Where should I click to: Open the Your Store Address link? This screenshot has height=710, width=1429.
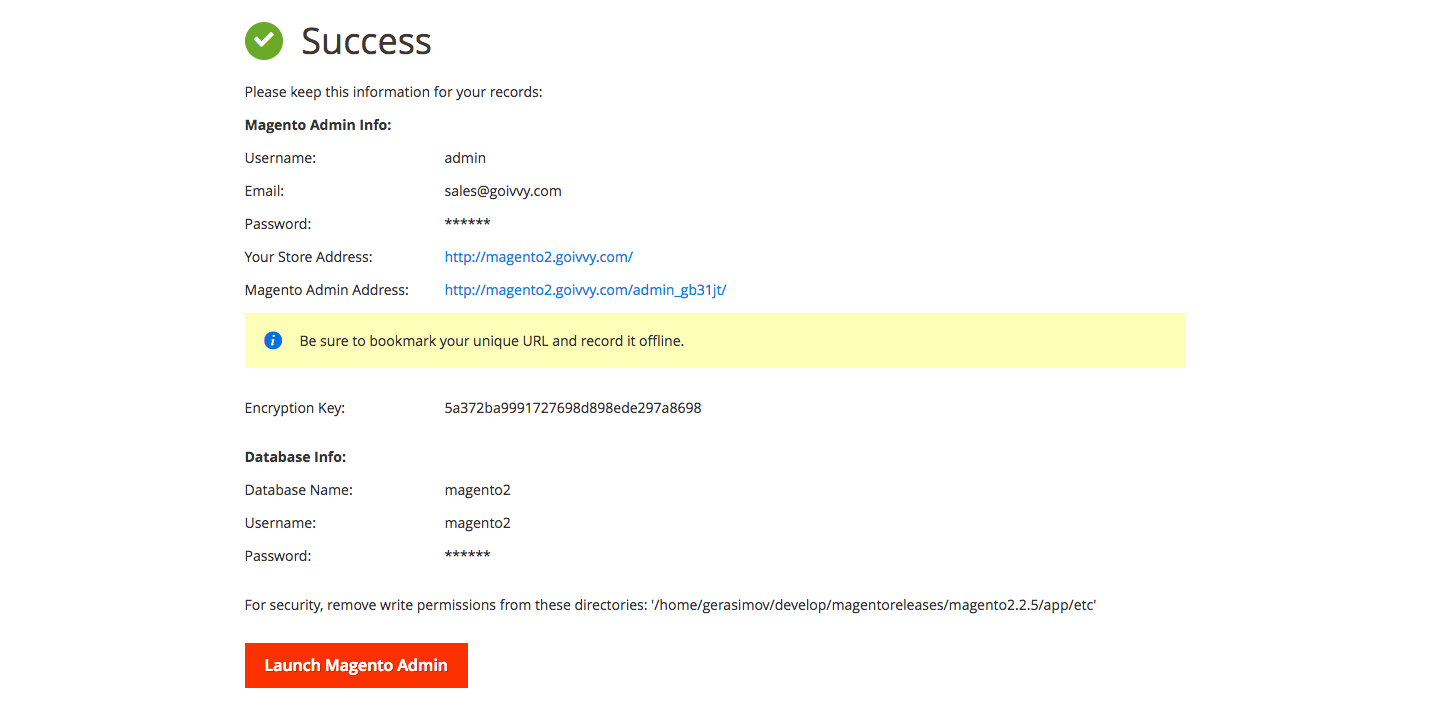538,257
